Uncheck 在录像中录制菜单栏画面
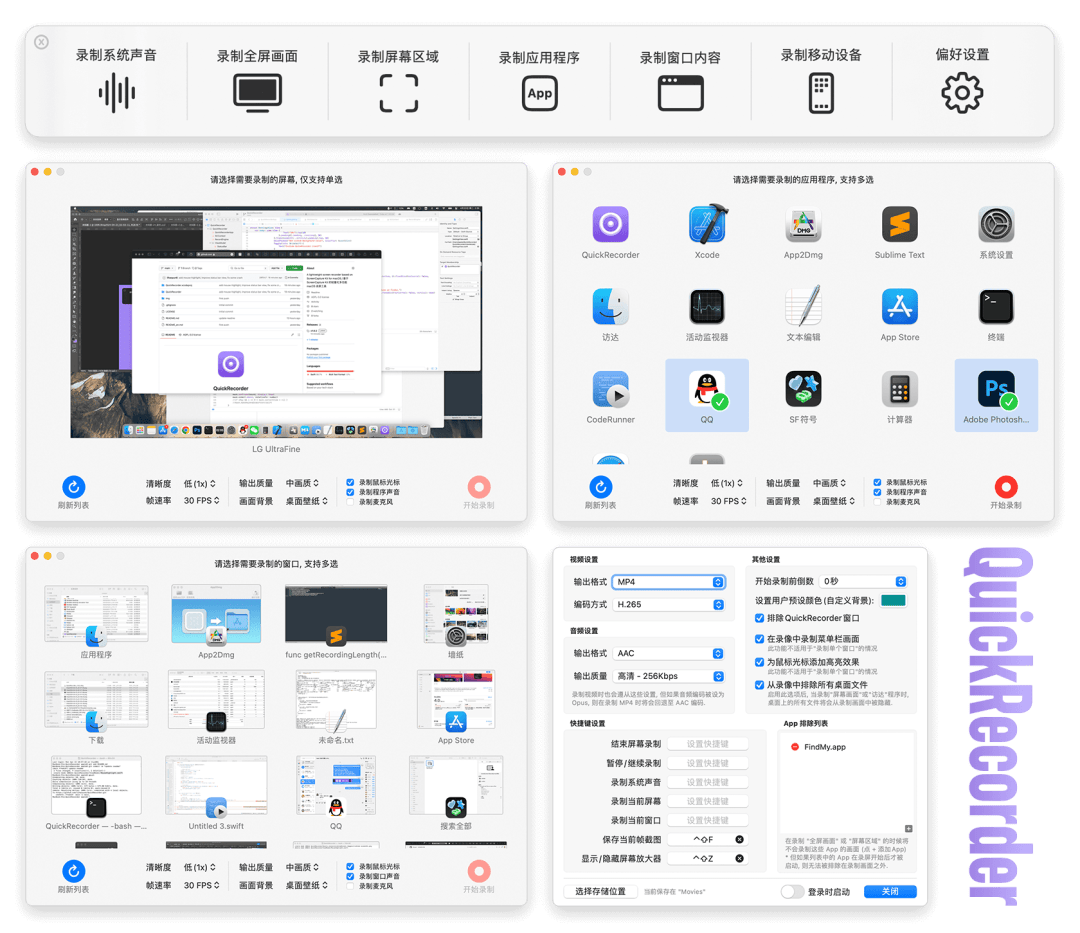 pyautogui.click(x=760, y=639)
